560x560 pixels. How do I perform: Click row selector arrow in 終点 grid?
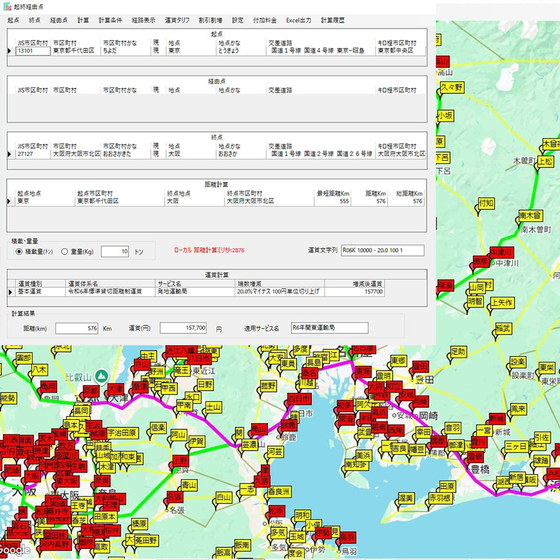pyautogui.click(x=9, y=154)
